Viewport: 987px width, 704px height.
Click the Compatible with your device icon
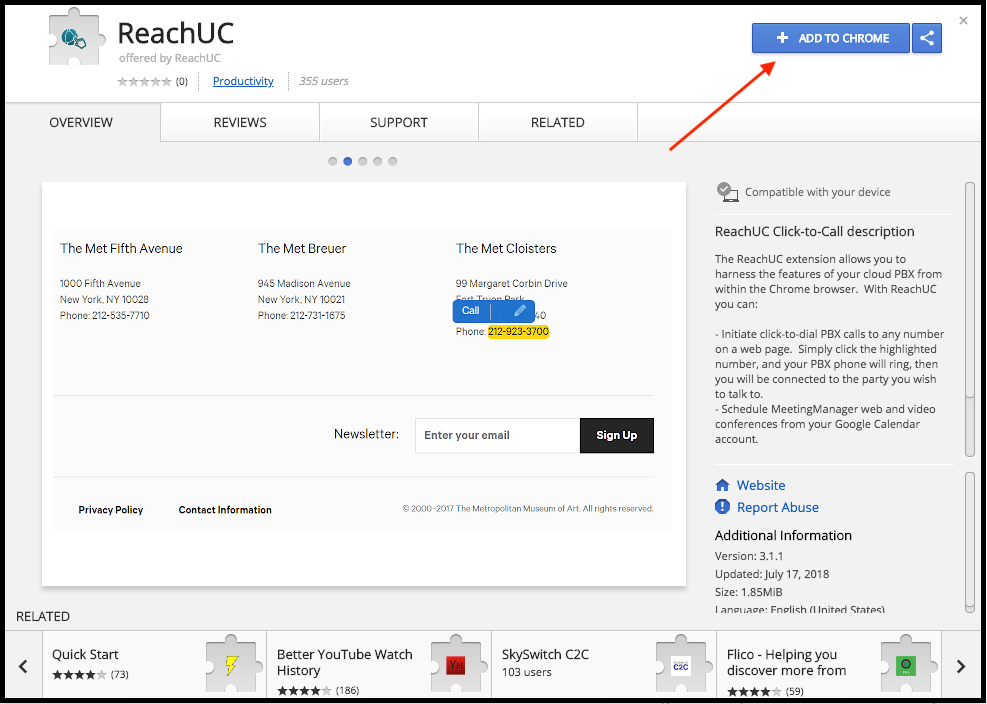click(x=726, y=191)
